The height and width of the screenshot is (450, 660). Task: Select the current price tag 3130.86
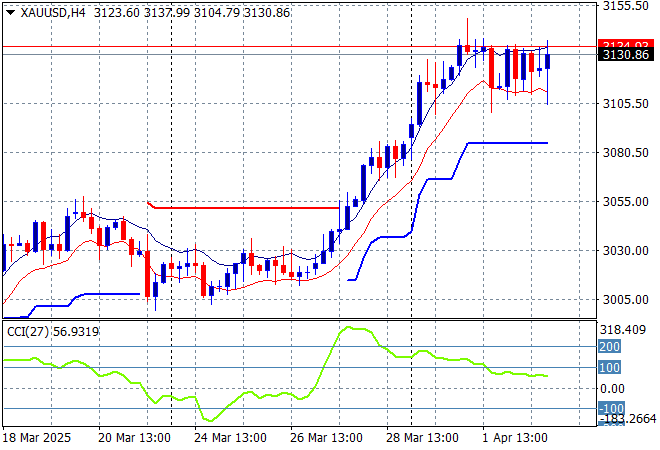click(627, 55)
